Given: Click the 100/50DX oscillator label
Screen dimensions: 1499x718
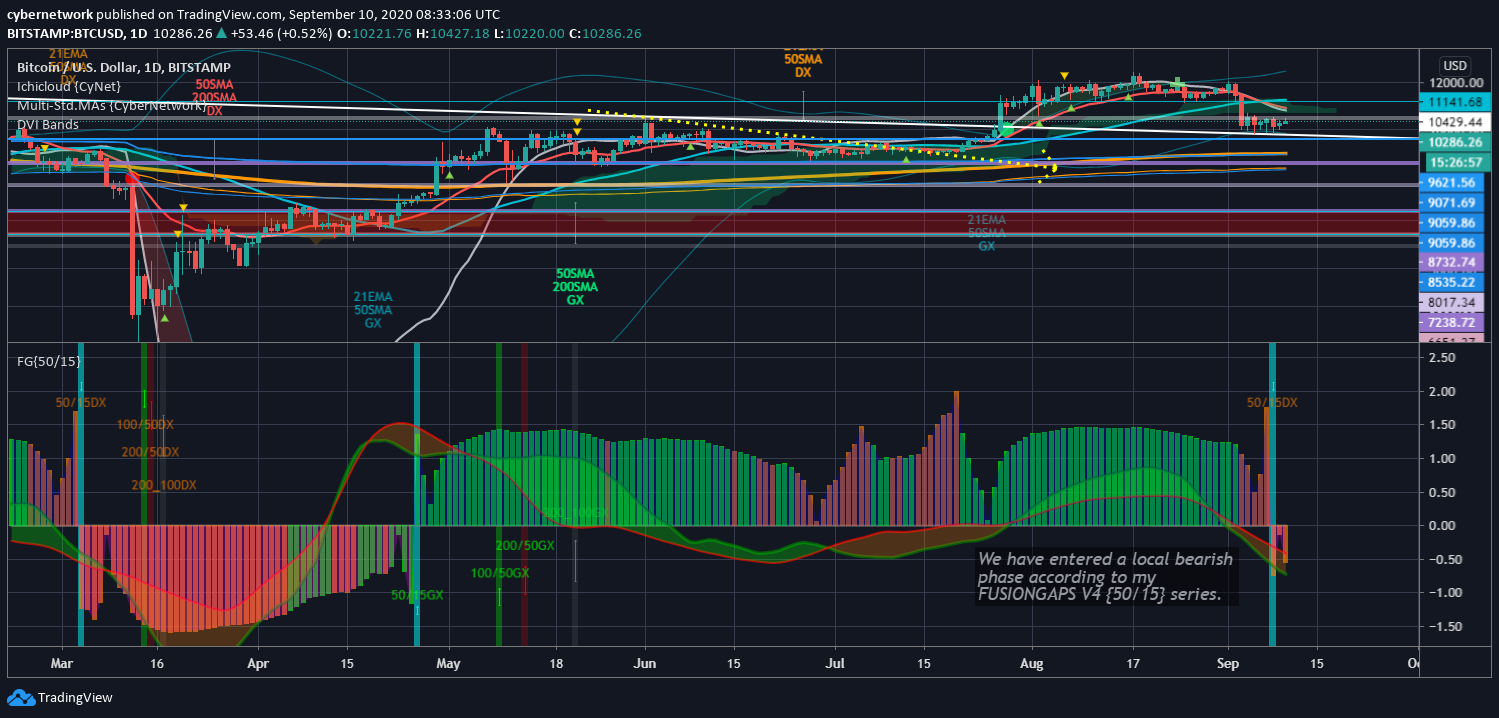Looking at the screenshot, I should coord(145,425).
